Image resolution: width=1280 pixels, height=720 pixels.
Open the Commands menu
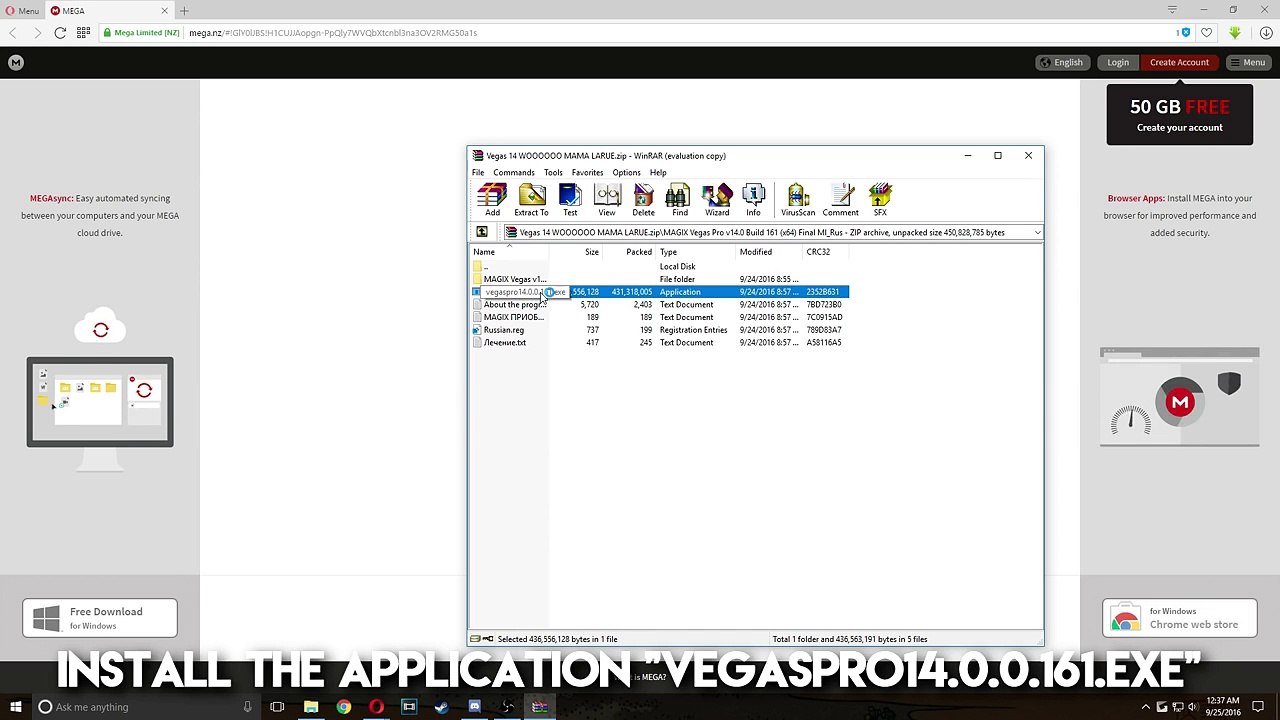(x=514, y=172)
